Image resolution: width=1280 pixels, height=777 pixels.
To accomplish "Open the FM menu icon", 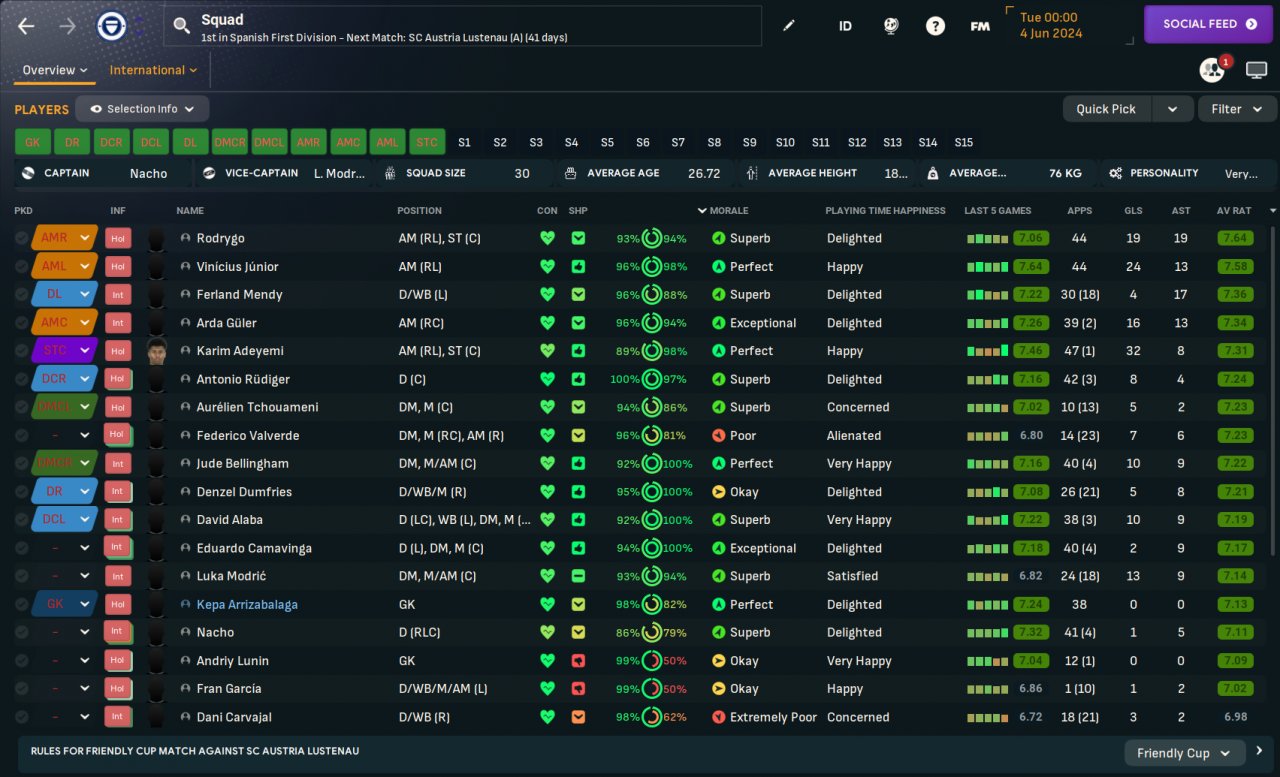I will click(980, 26).
